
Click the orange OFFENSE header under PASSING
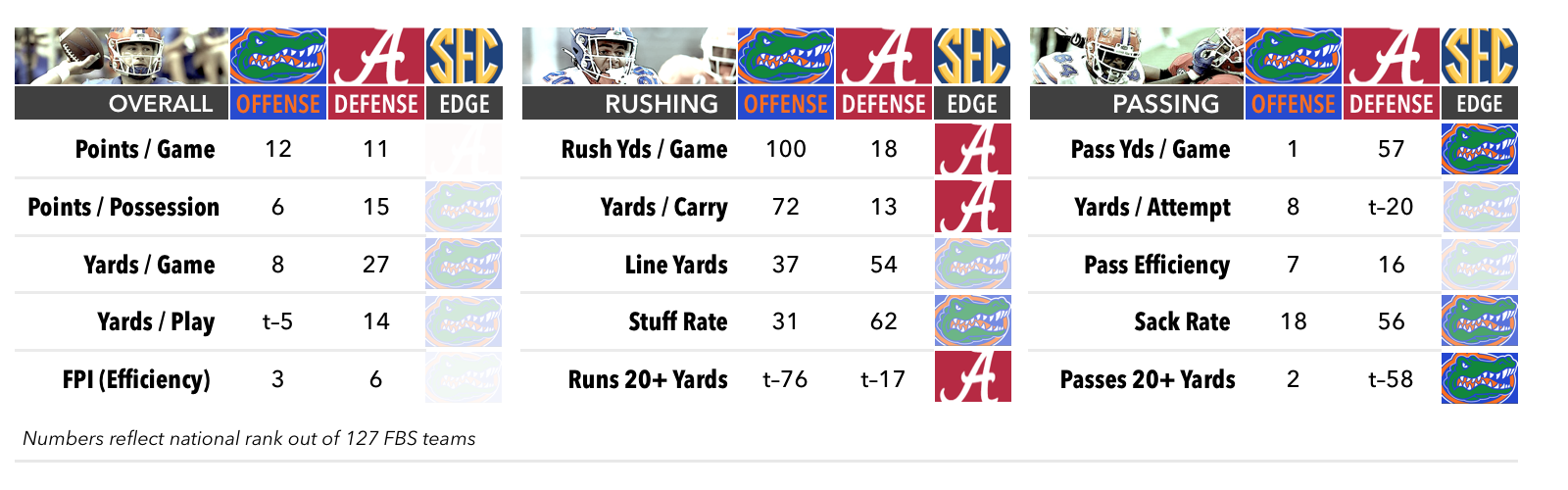(1294, 104)
